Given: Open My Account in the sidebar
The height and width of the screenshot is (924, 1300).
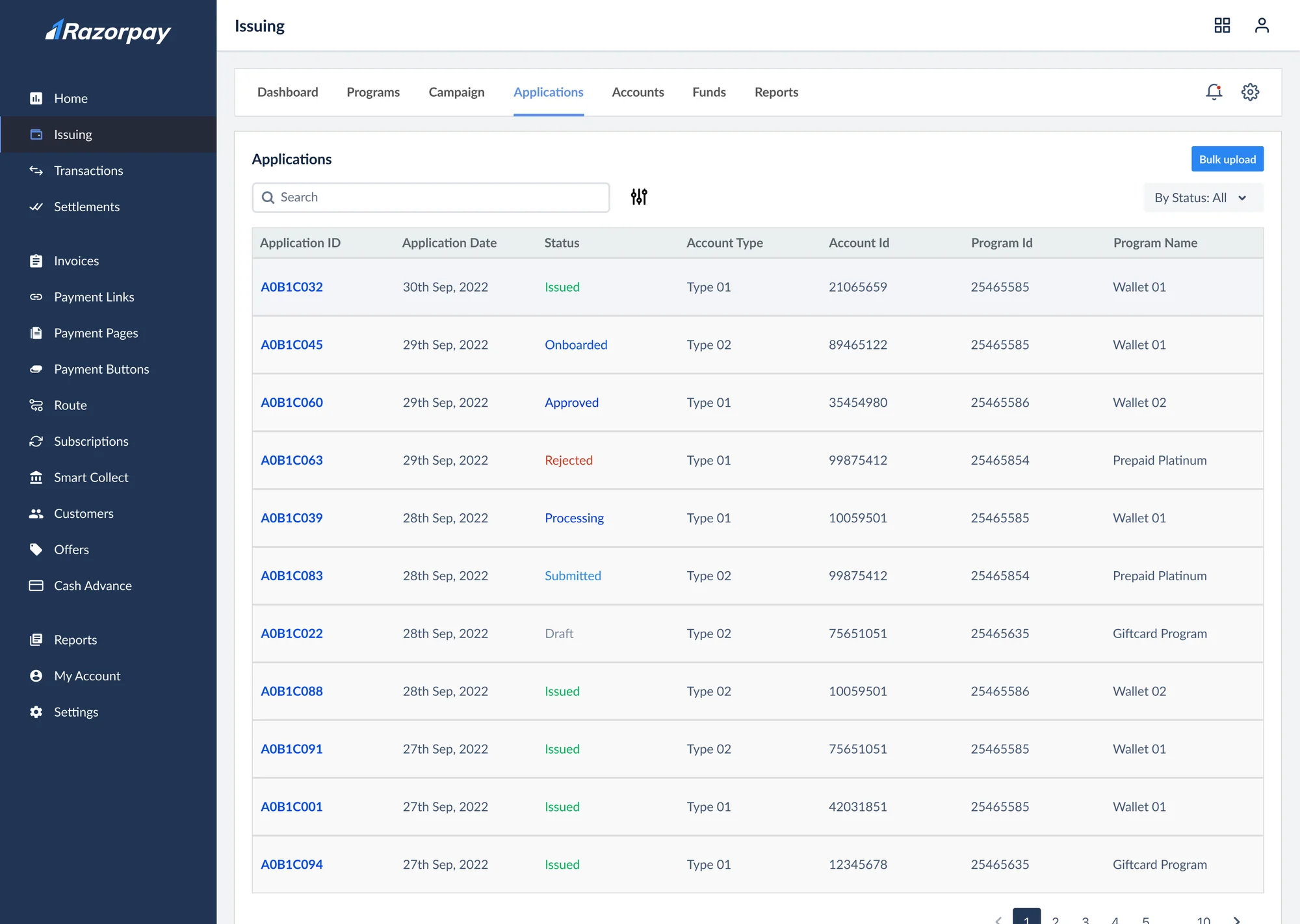Looking at the screenshot, I should pyautogui.click(x=87, y=676).
